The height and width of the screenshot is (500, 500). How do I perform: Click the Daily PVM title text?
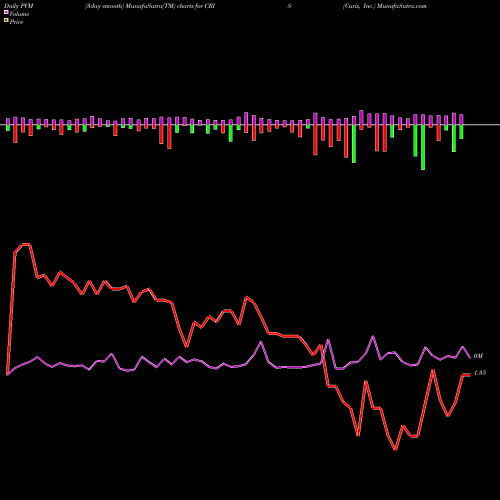[x=19, y=6]
